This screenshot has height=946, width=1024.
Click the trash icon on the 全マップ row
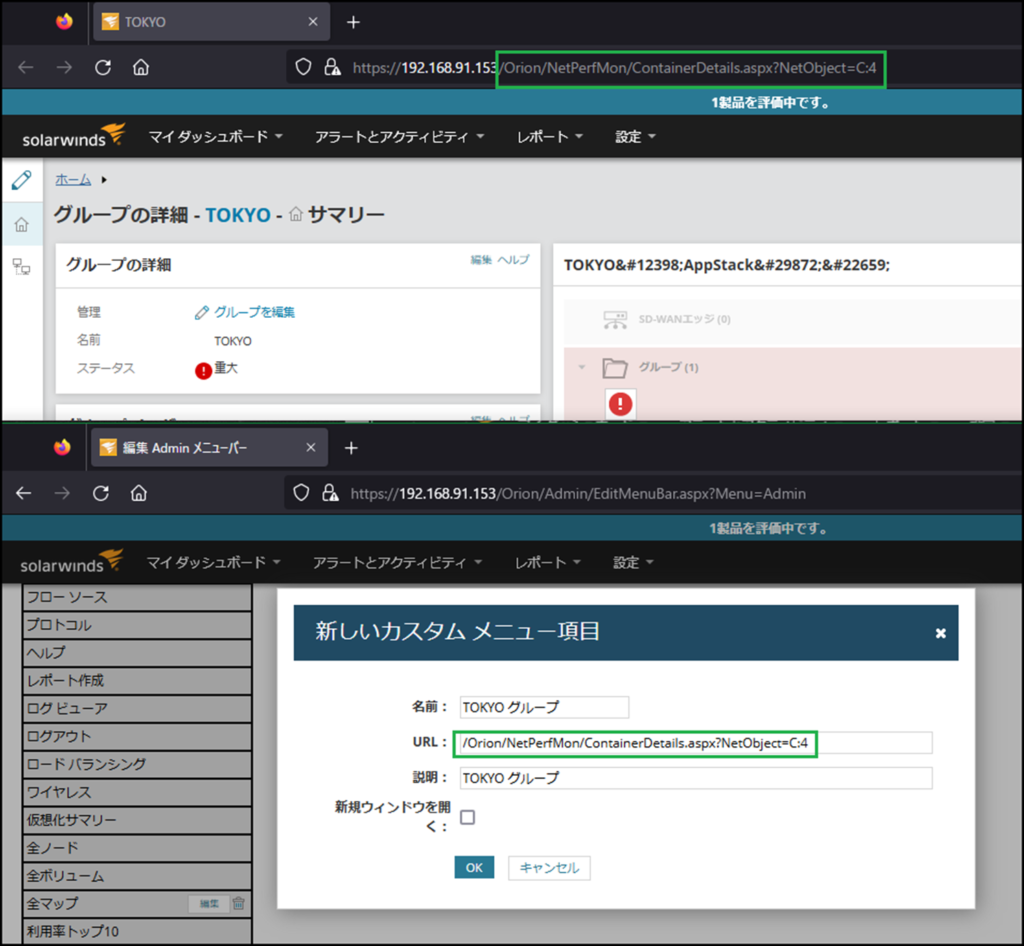pos(238,903)
